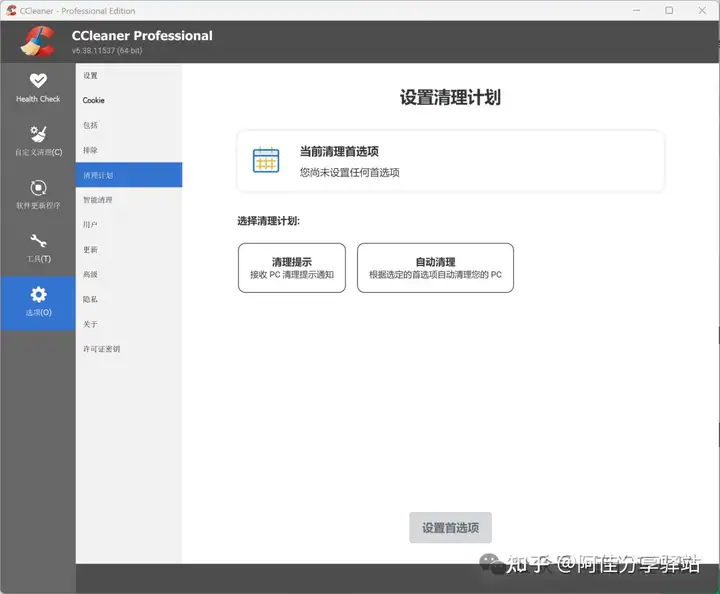Click the 设置清理计划 page heading
This screenshot has height=594, width=720.
pyautogui.click(x=450, y=97)
